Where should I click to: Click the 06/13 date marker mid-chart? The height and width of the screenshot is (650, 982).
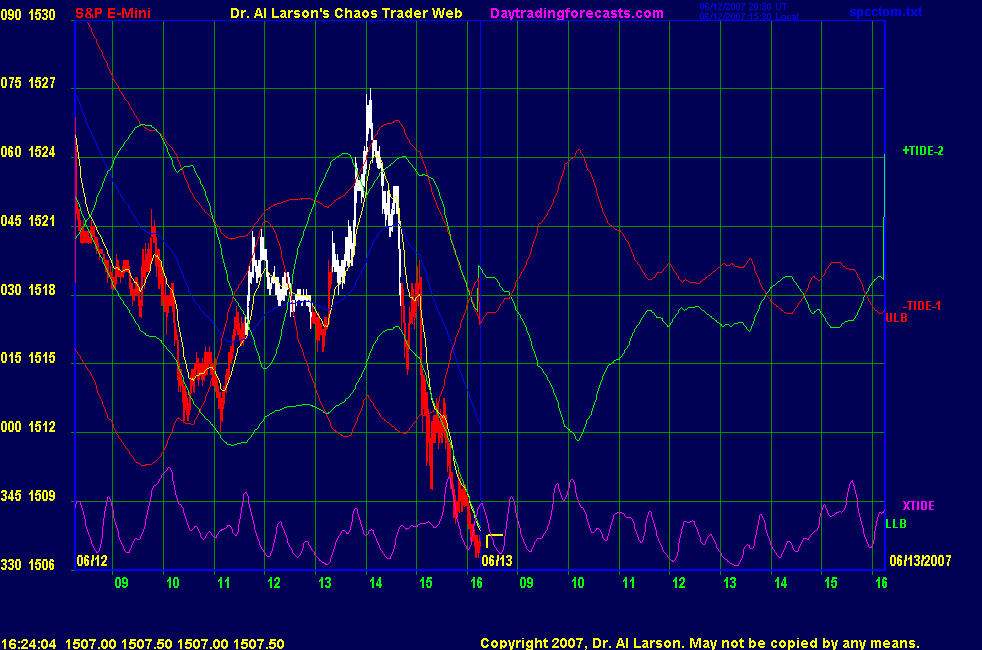pyautogui.click(x=497, y=561)
